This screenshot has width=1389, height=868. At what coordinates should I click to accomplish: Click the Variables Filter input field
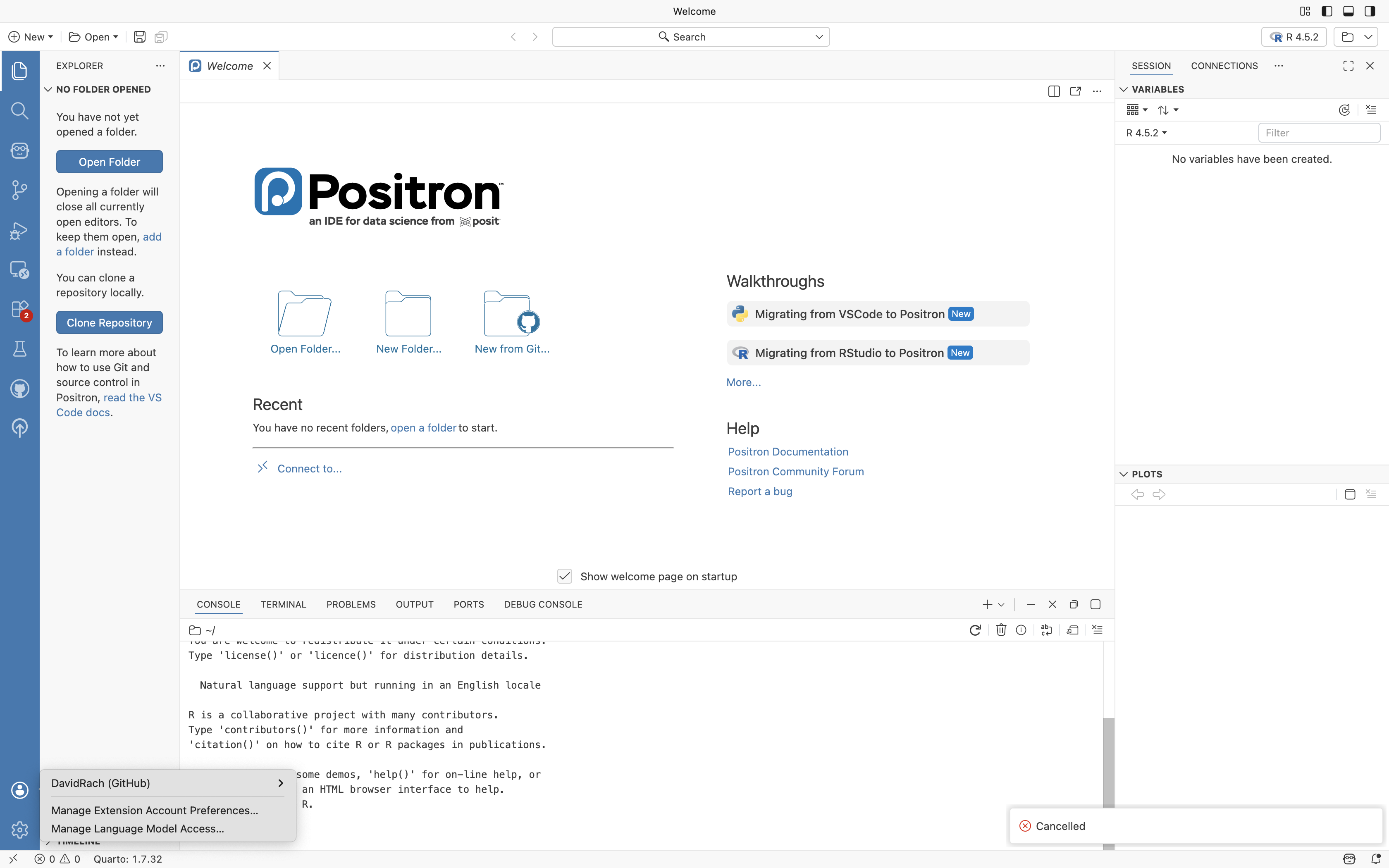pos(1318,133)
